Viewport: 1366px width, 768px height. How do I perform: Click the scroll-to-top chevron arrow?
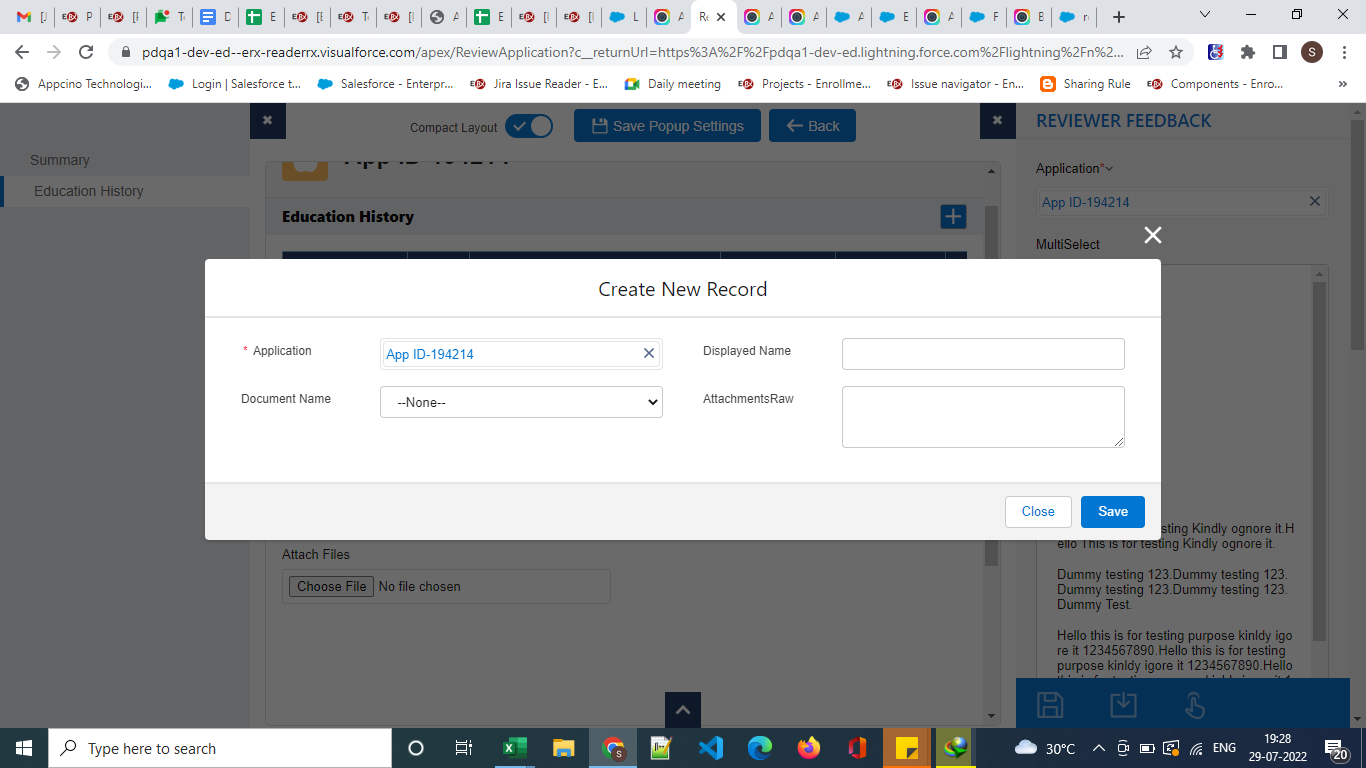click(683, 710)
